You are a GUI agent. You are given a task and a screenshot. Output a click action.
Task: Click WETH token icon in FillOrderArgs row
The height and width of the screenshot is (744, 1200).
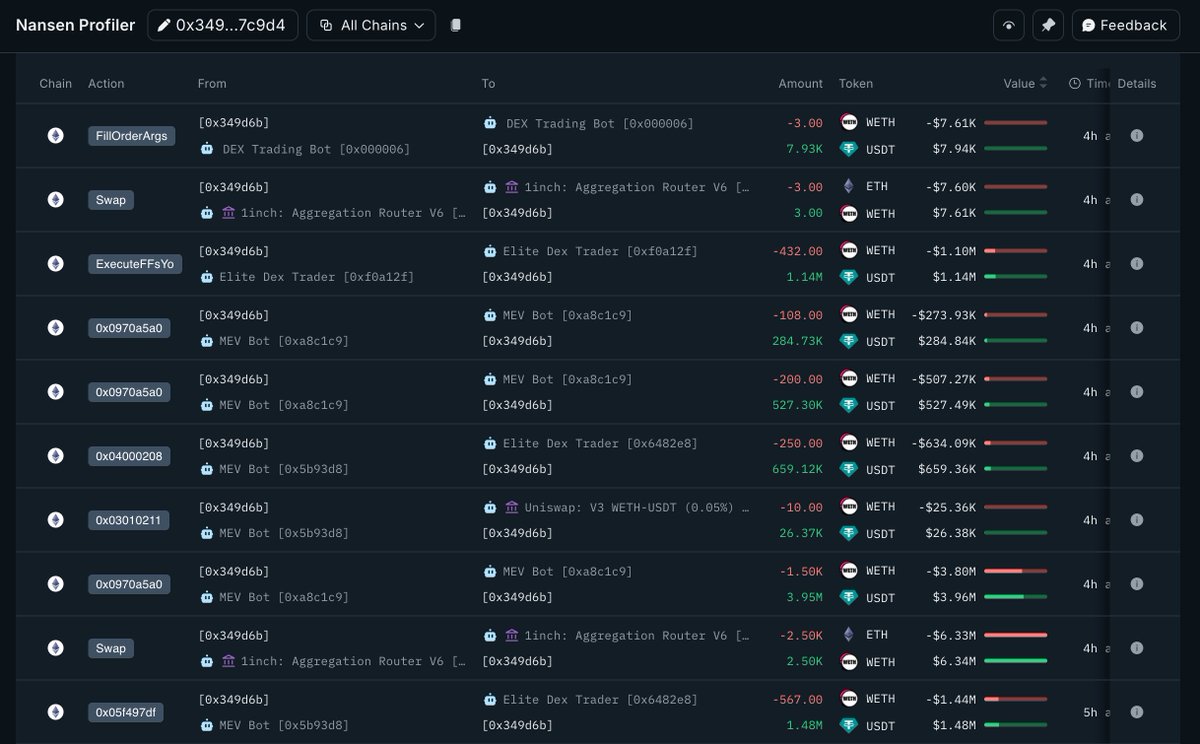[x=849, y=123]
